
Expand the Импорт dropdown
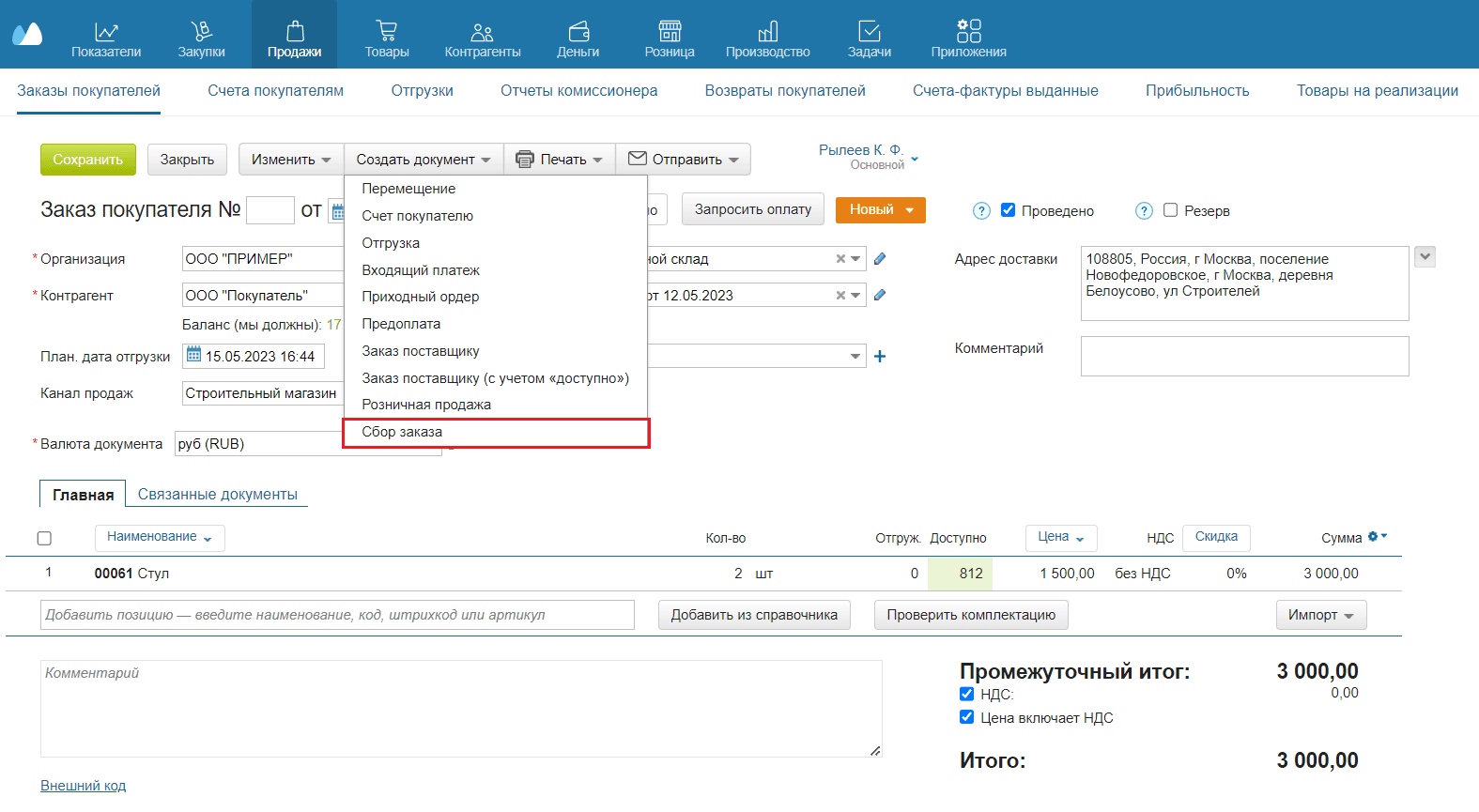[x=1320, y=615]
